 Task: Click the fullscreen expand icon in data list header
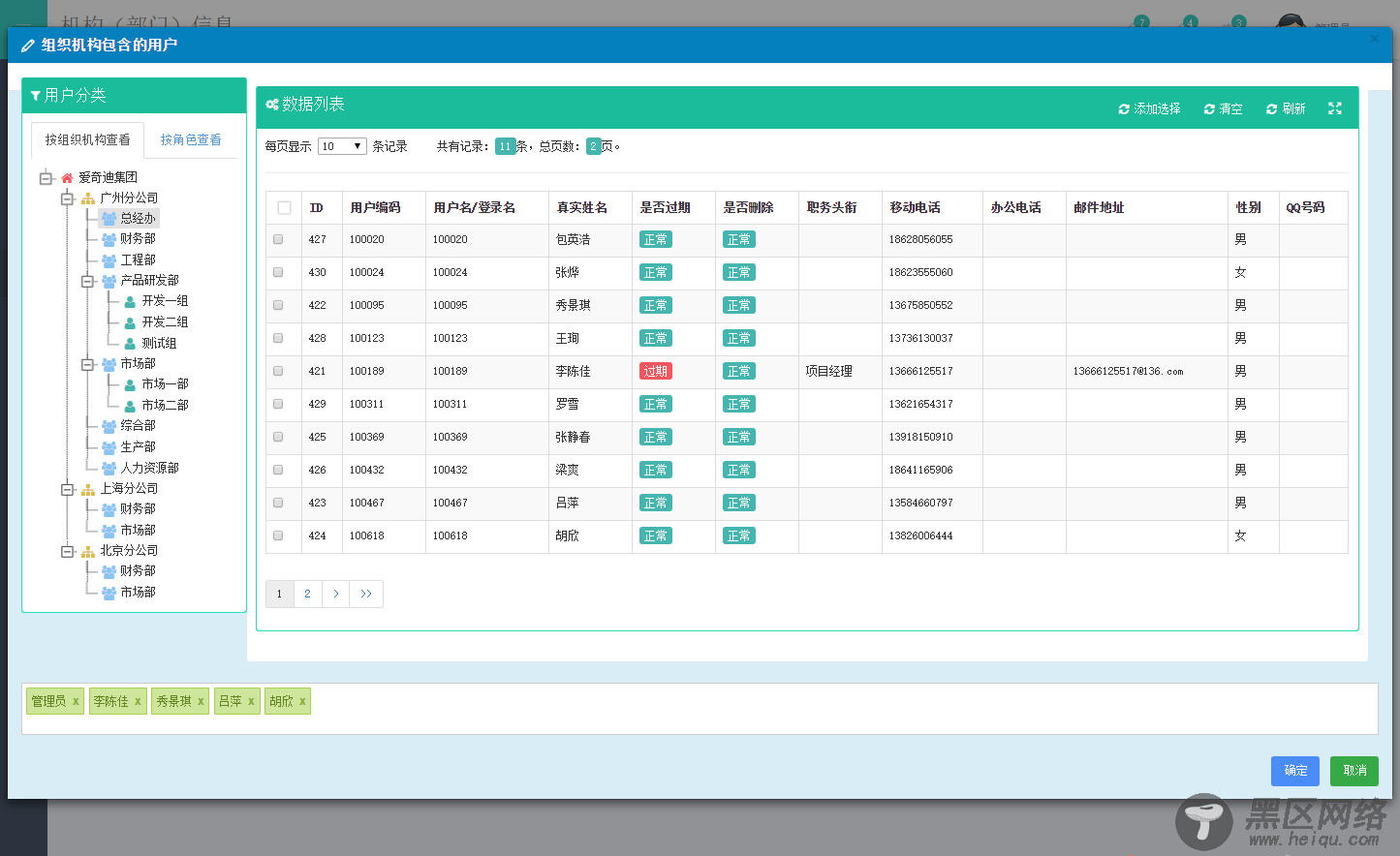pyautogui.click(x=1335, y=108)
